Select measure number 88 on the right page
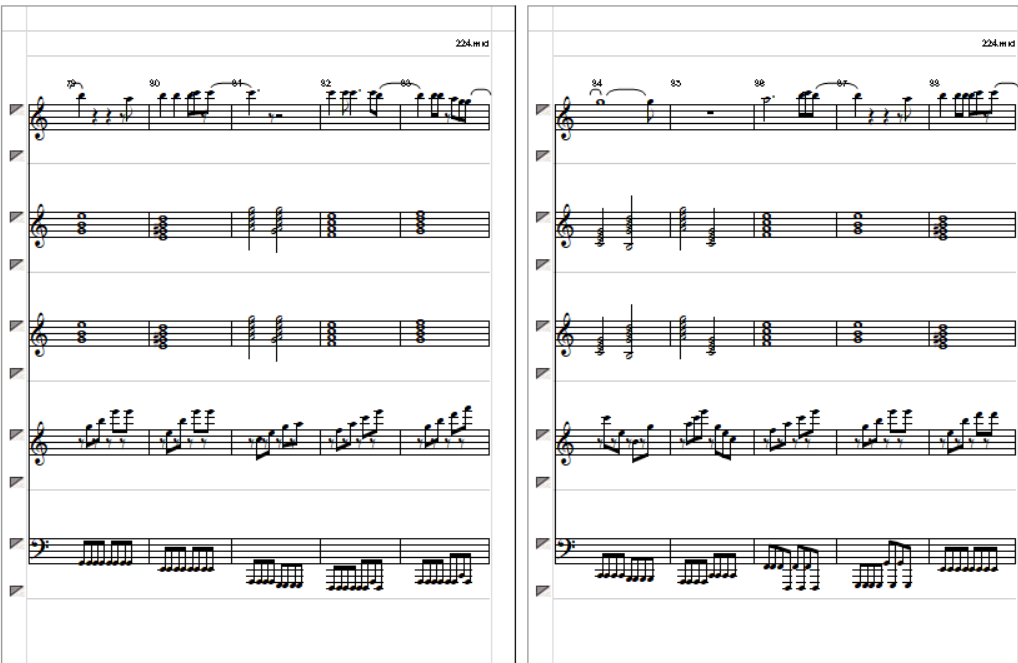Screen dimensions: 1018x663 [934, 83]
